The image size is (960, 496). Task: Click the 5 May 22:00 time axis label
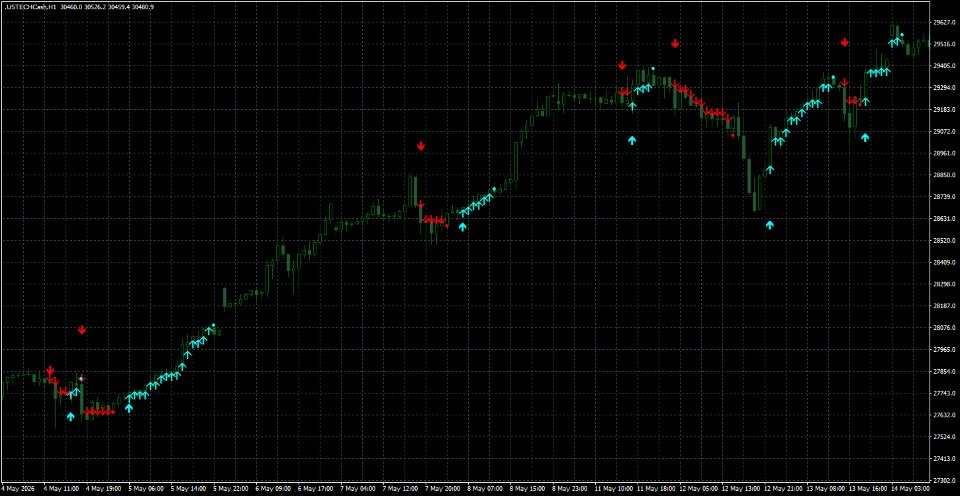(231, 489)
